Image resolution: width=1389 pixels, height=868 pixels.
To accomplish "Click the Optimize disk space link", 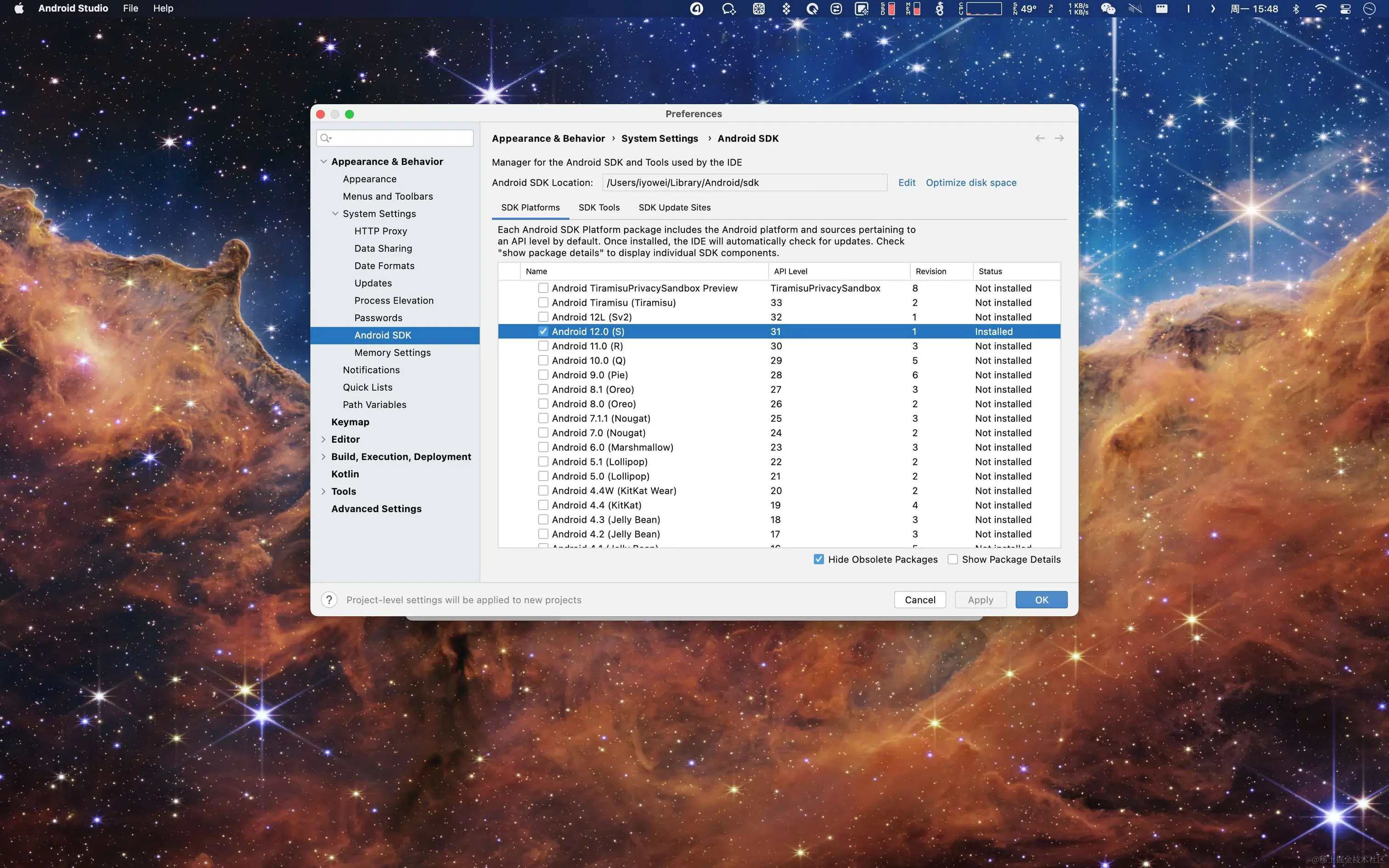I will point(971,183).
